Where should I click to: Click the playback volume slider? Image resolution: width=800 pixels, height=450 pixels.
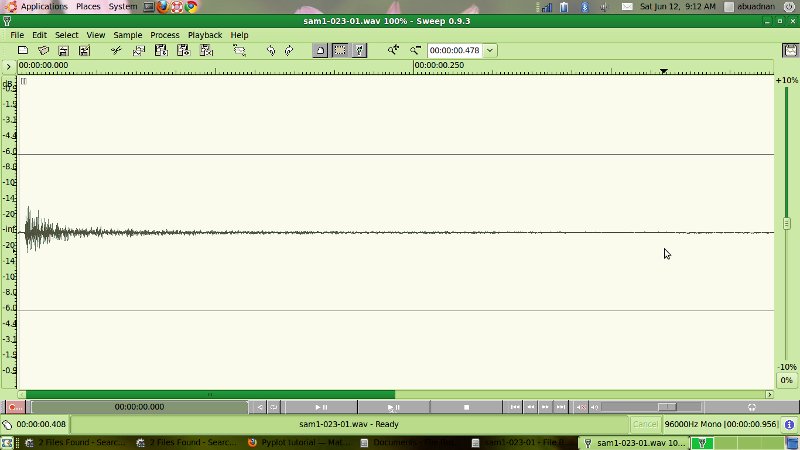(x=638, y=407)
